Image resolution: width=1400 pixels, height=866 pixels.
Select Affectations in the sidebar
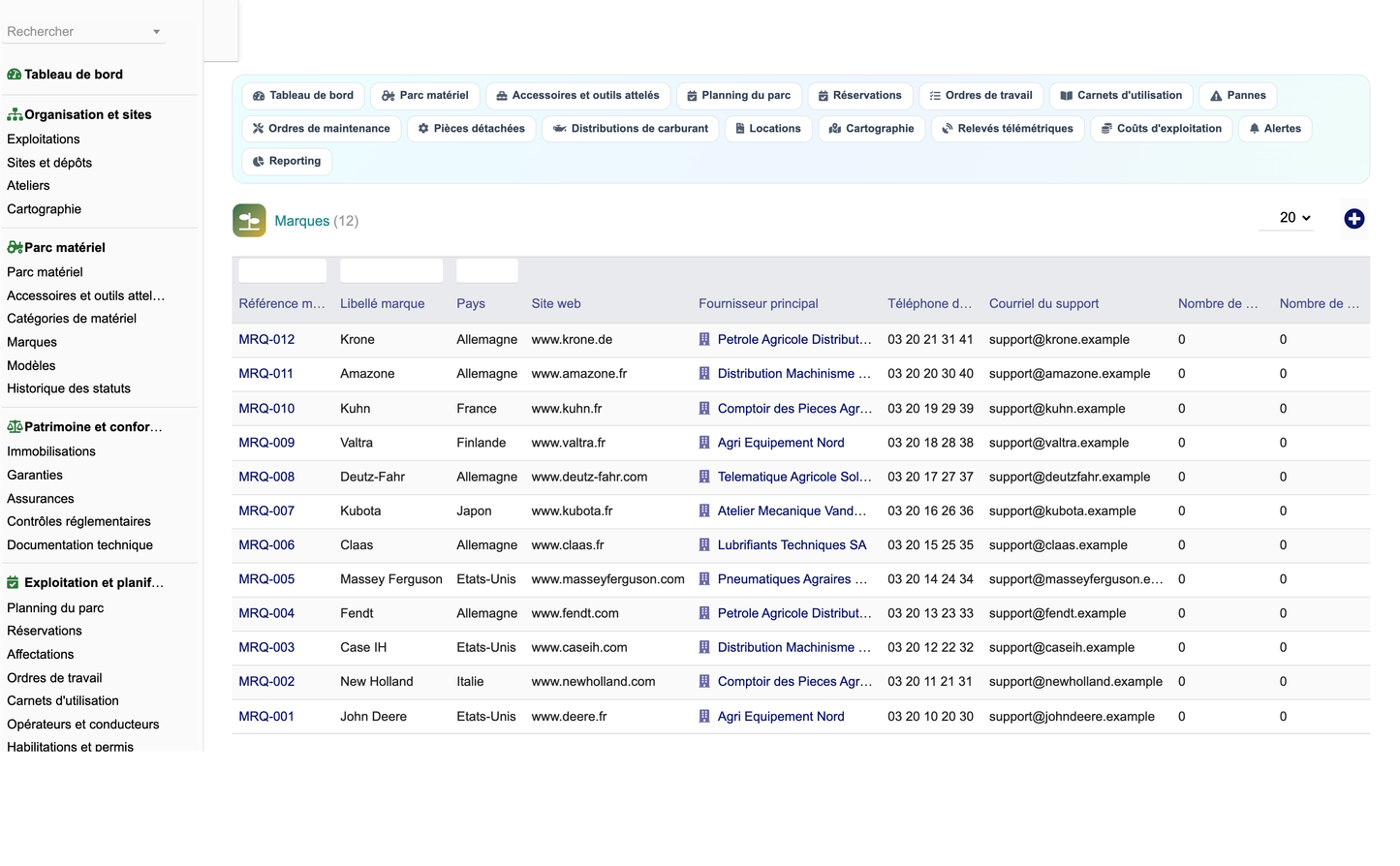pyautogui.click(x=41, y=655)
